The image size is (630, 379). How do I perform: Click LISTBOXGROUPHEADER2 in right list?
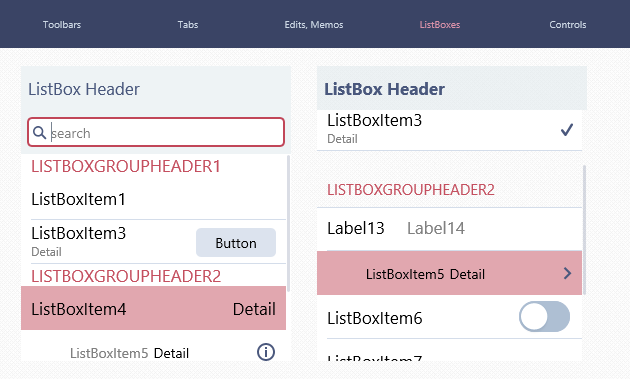click(411, 190)
